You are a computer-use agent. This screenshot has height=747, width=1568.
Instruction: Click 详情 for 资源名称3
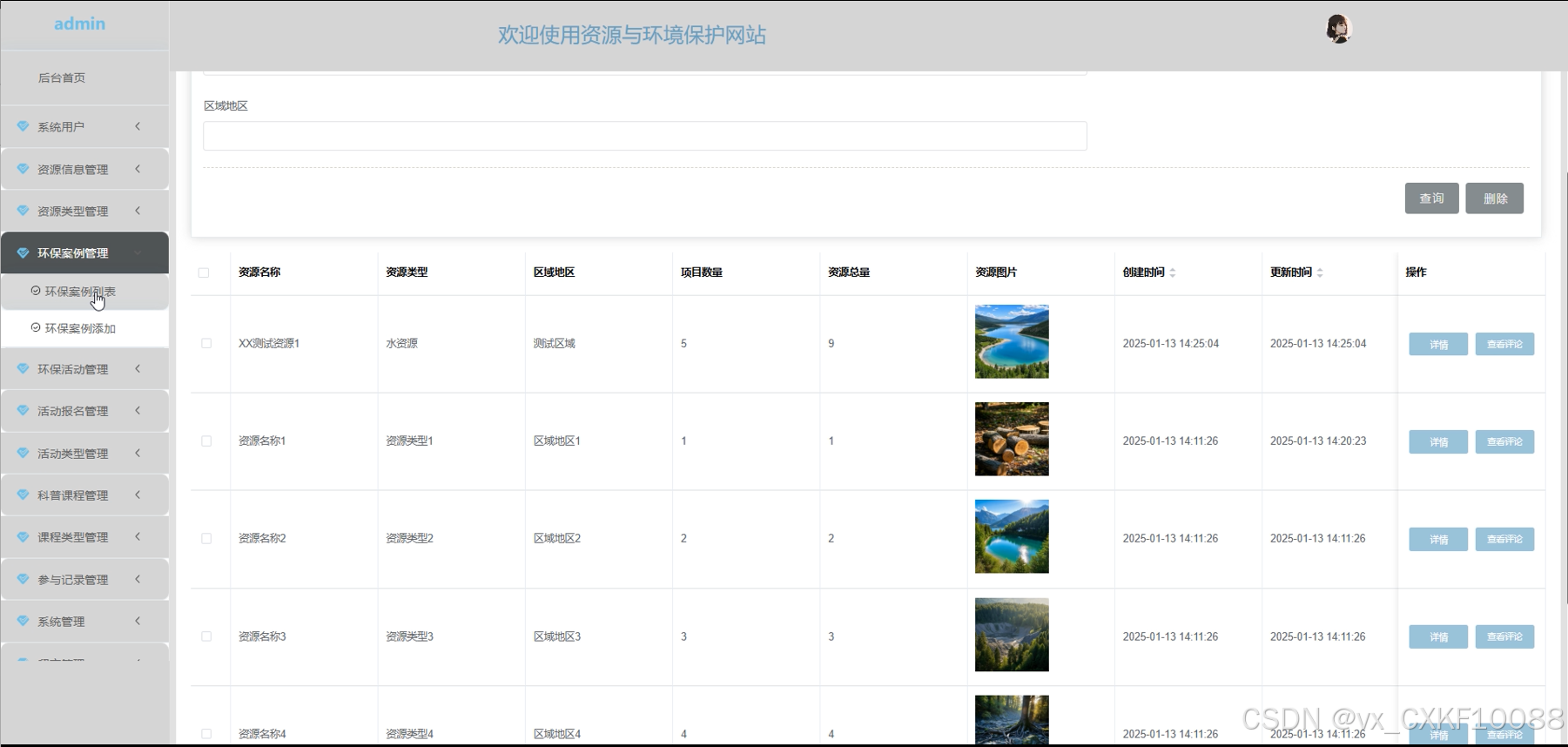pos(1438,636)
